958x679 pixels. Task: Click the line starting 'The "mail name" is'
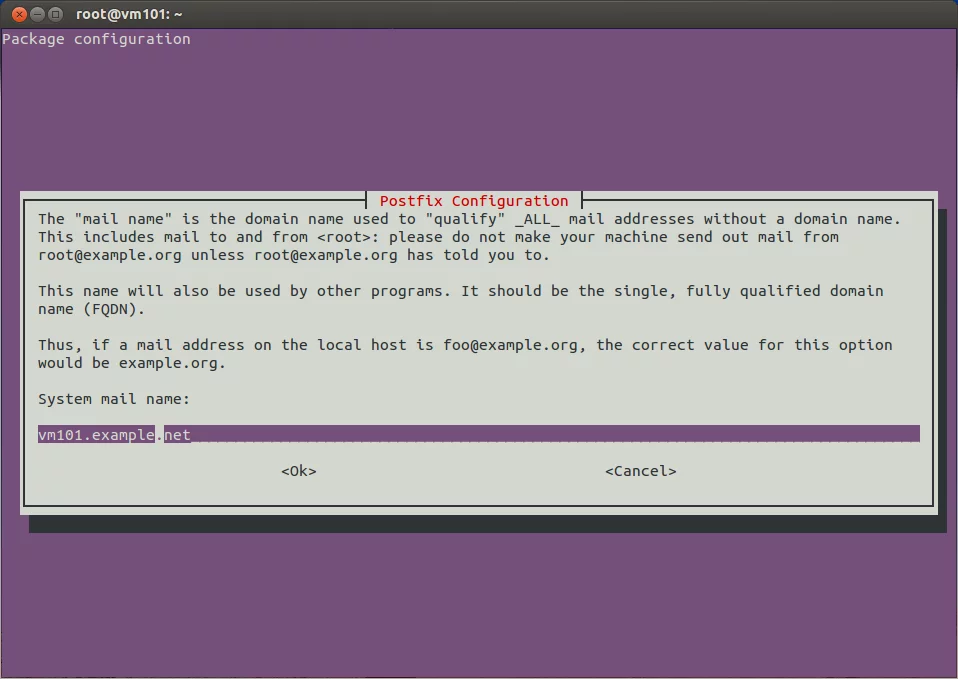(x=469, y=219)
